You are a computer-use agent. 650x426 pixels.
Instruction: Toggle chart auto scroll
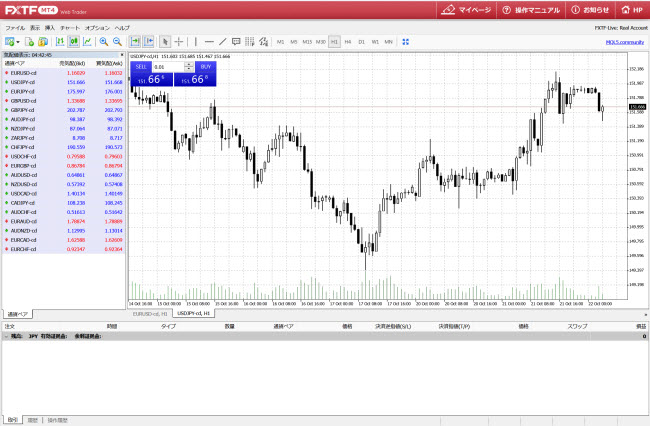click(x=135, y=42)
